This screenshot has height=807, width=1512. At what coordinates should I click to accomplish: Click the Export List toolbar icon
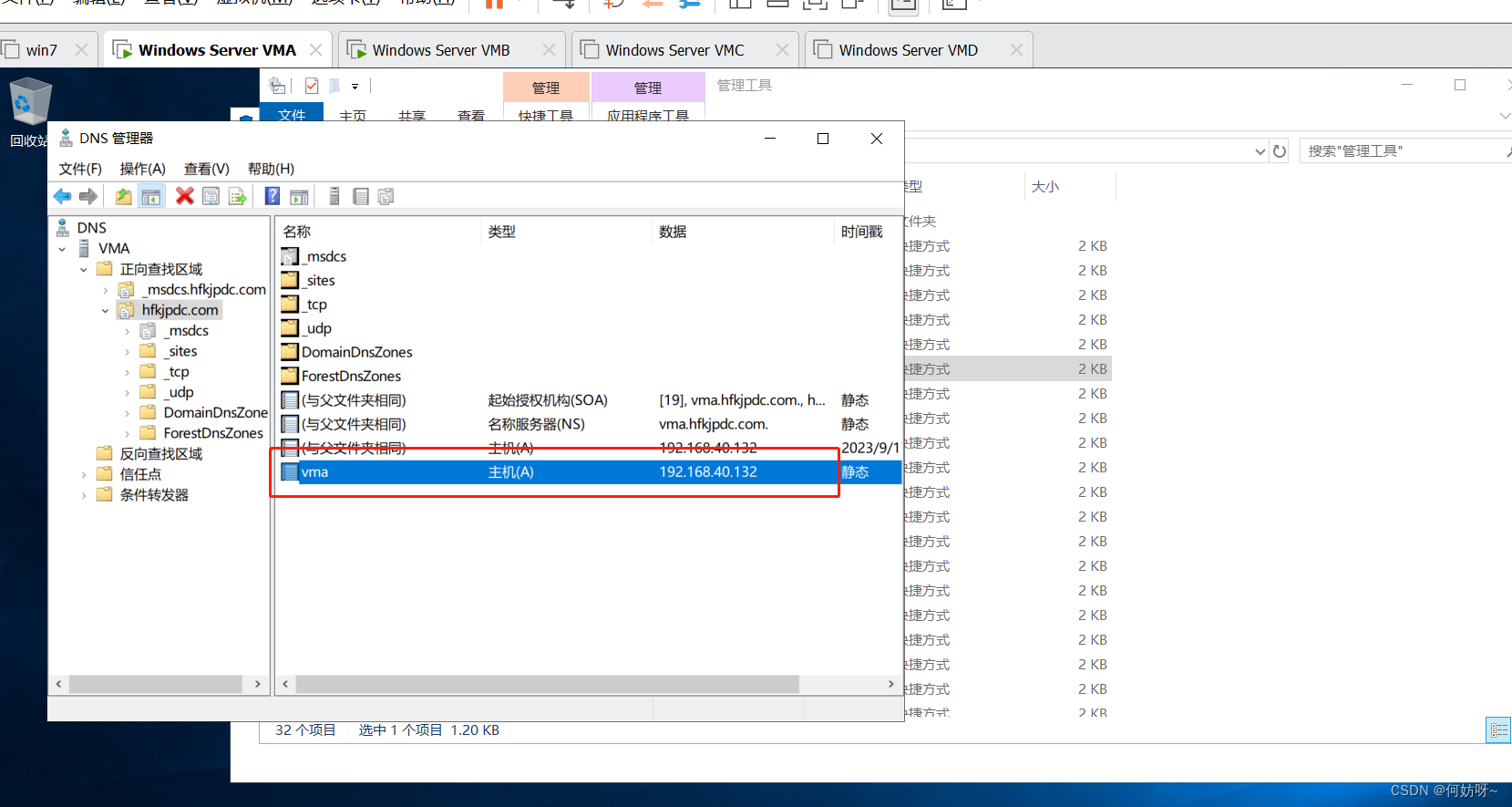[238, 196]
